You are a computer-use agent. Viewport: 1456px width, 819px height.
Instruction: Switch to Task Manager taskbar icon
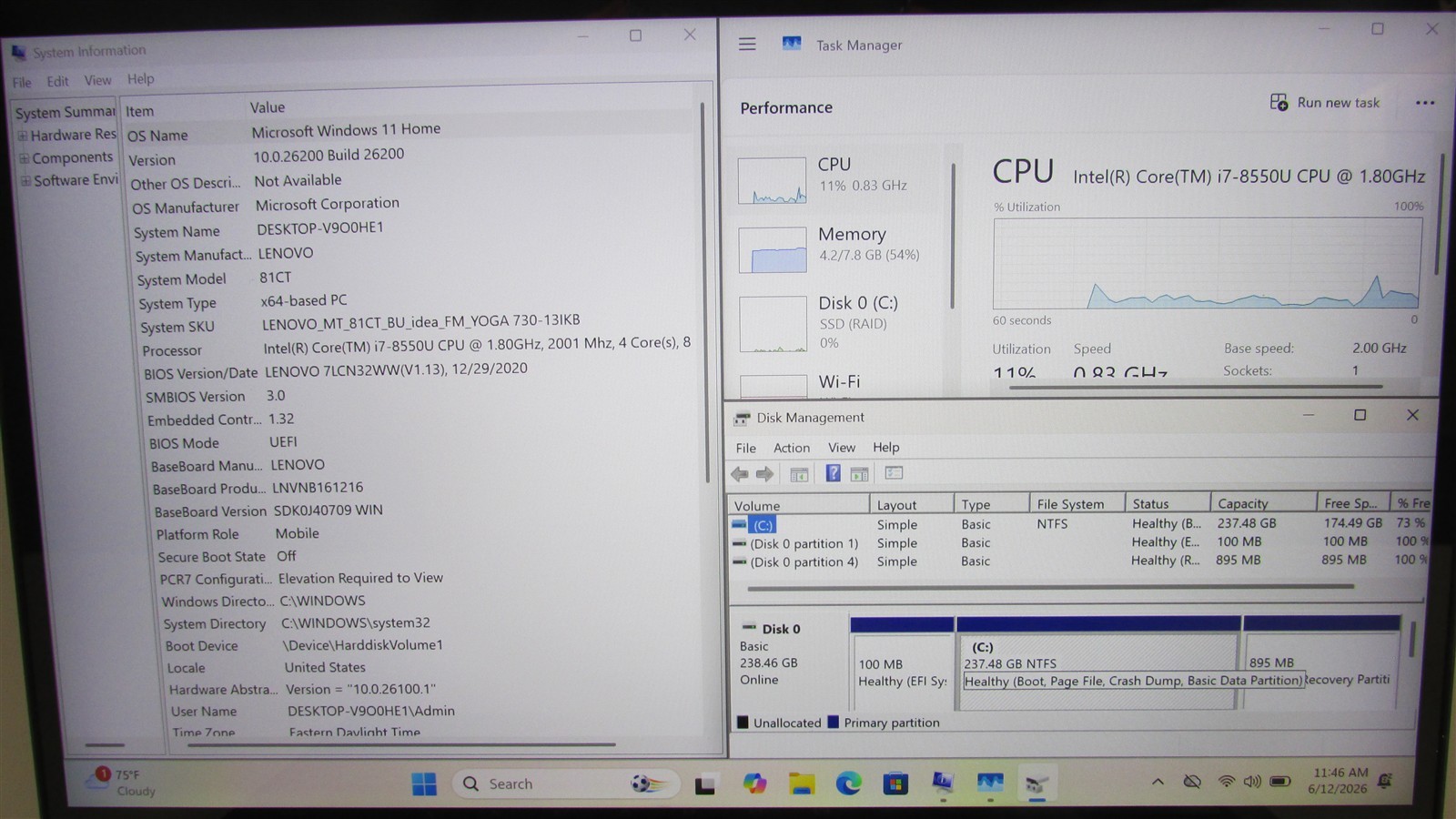990,783
